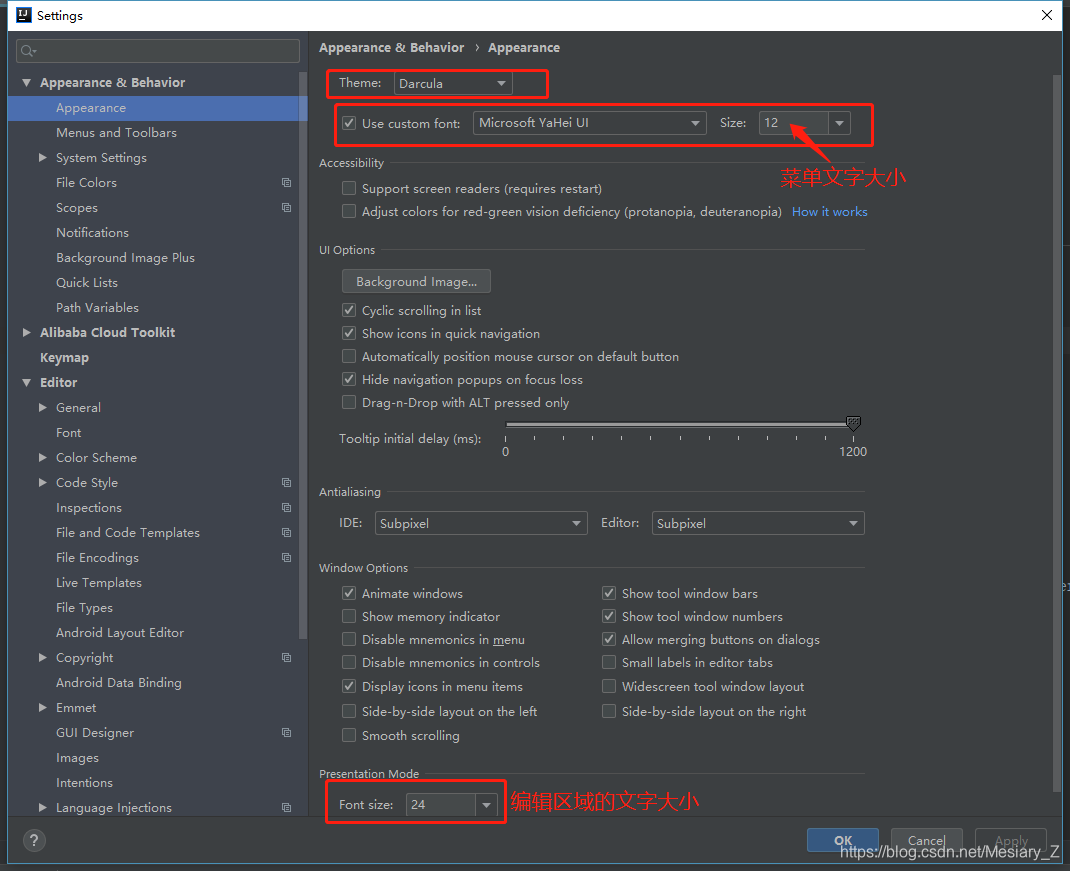Enable Small labels in editor tabs
Viewport: 1070px width, 871px height.
(x=609, y=663)
